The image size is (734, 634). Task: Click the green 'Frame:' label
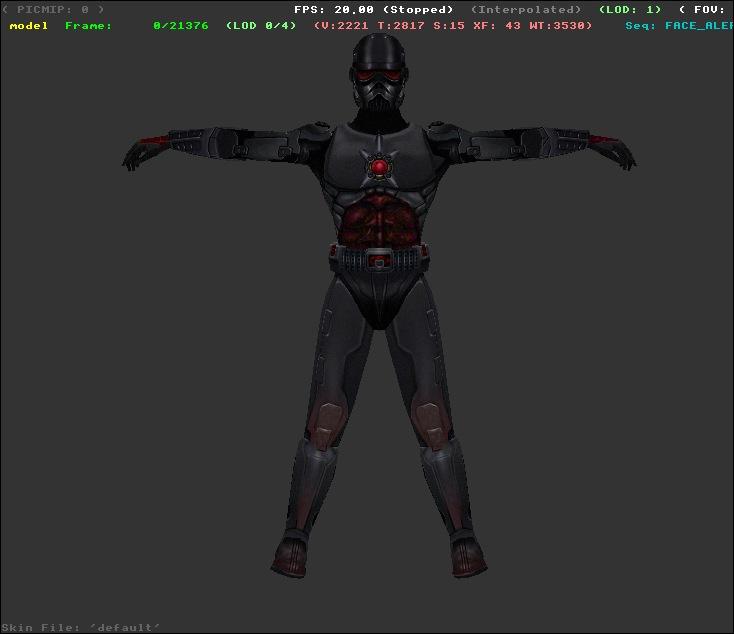(x=88, y=26)
